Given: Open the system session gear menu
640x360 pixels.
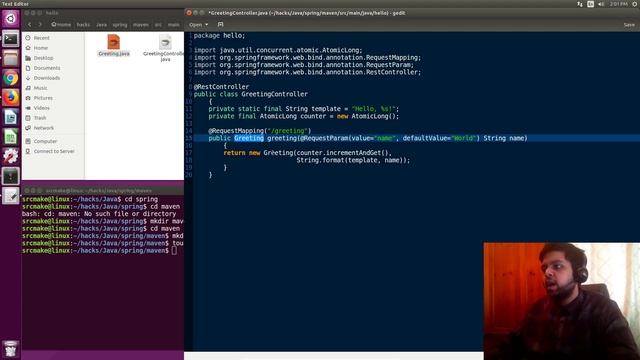Looking at the screenshot, I should point(635,4).
